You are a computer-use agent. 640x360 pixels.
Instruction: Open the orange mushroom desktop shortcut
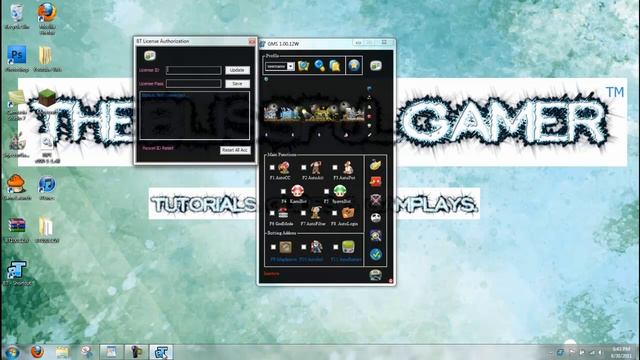[x=16, y=187]
